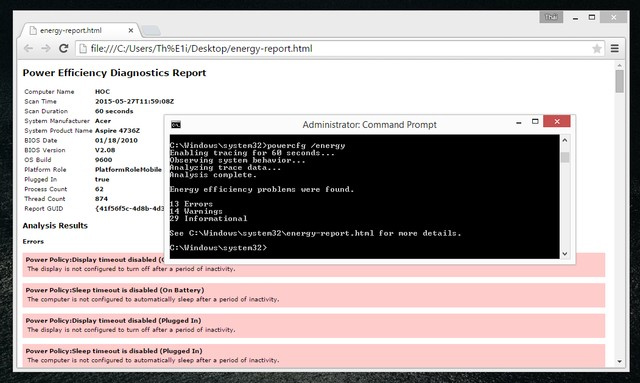Click Command Prompt scrollbar down arrow
This screenshot has height=383, width=640.
pos(565,254)
